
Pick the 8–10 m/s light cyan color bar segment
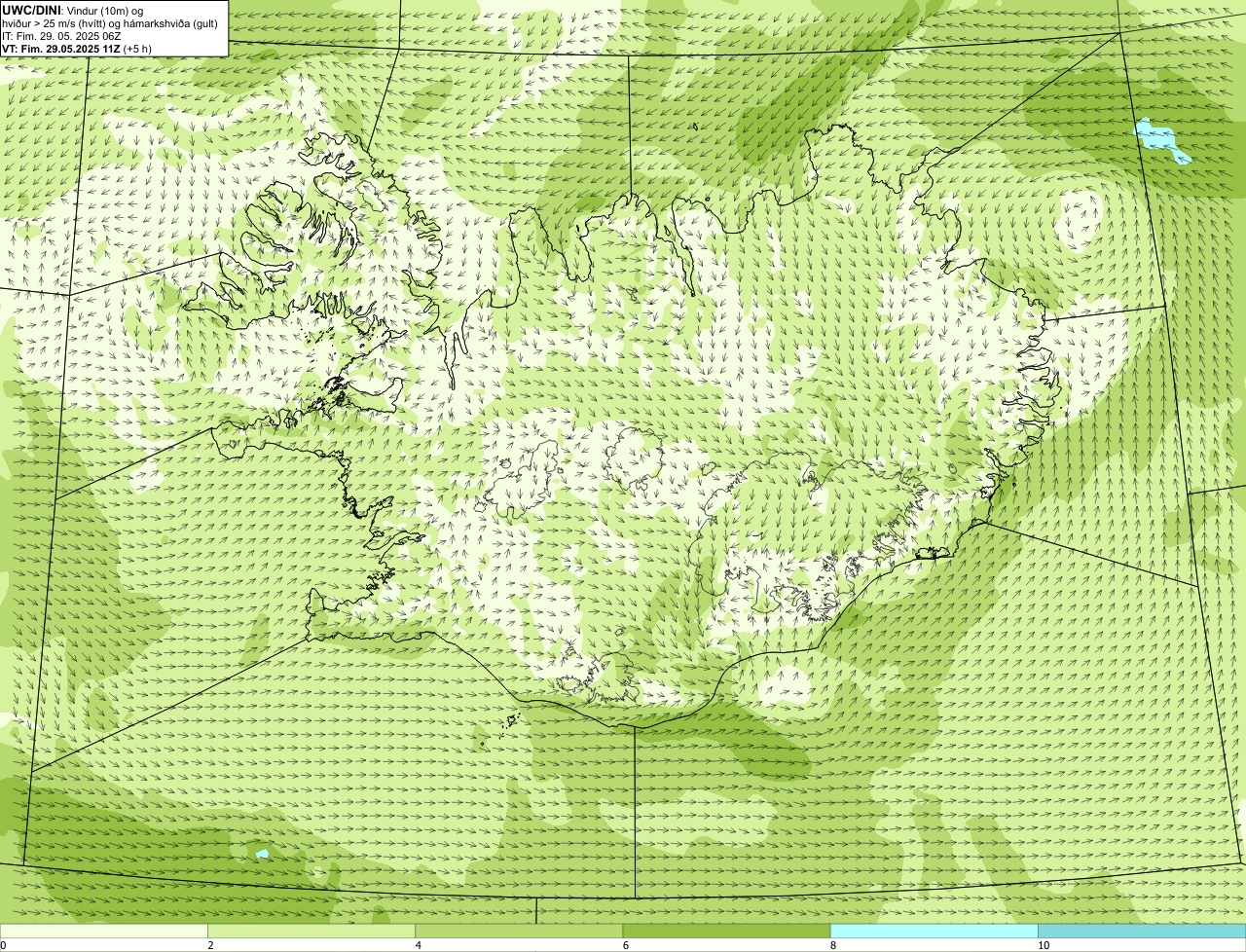pyautogui.click(x=934, y=932)
